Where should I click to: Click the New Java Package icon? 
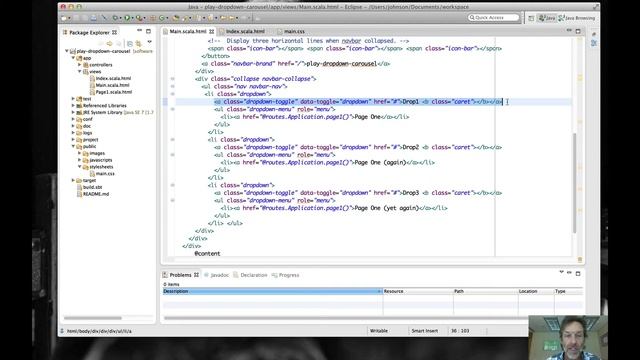pyautogui.click(x=153, y=18)
